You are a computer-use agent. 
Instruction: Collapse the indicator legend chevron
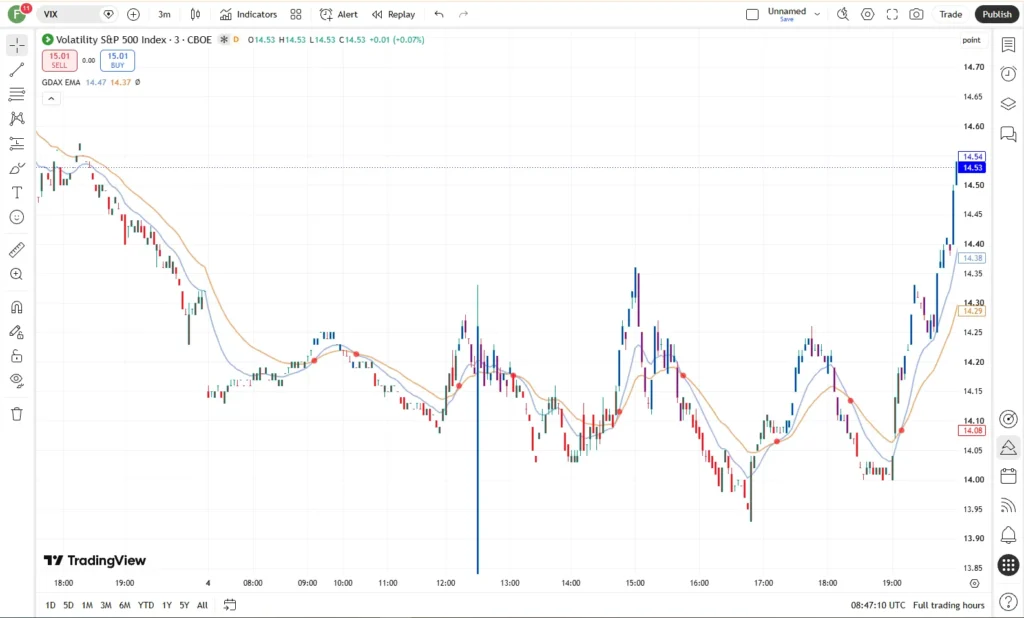click(51, 99)
